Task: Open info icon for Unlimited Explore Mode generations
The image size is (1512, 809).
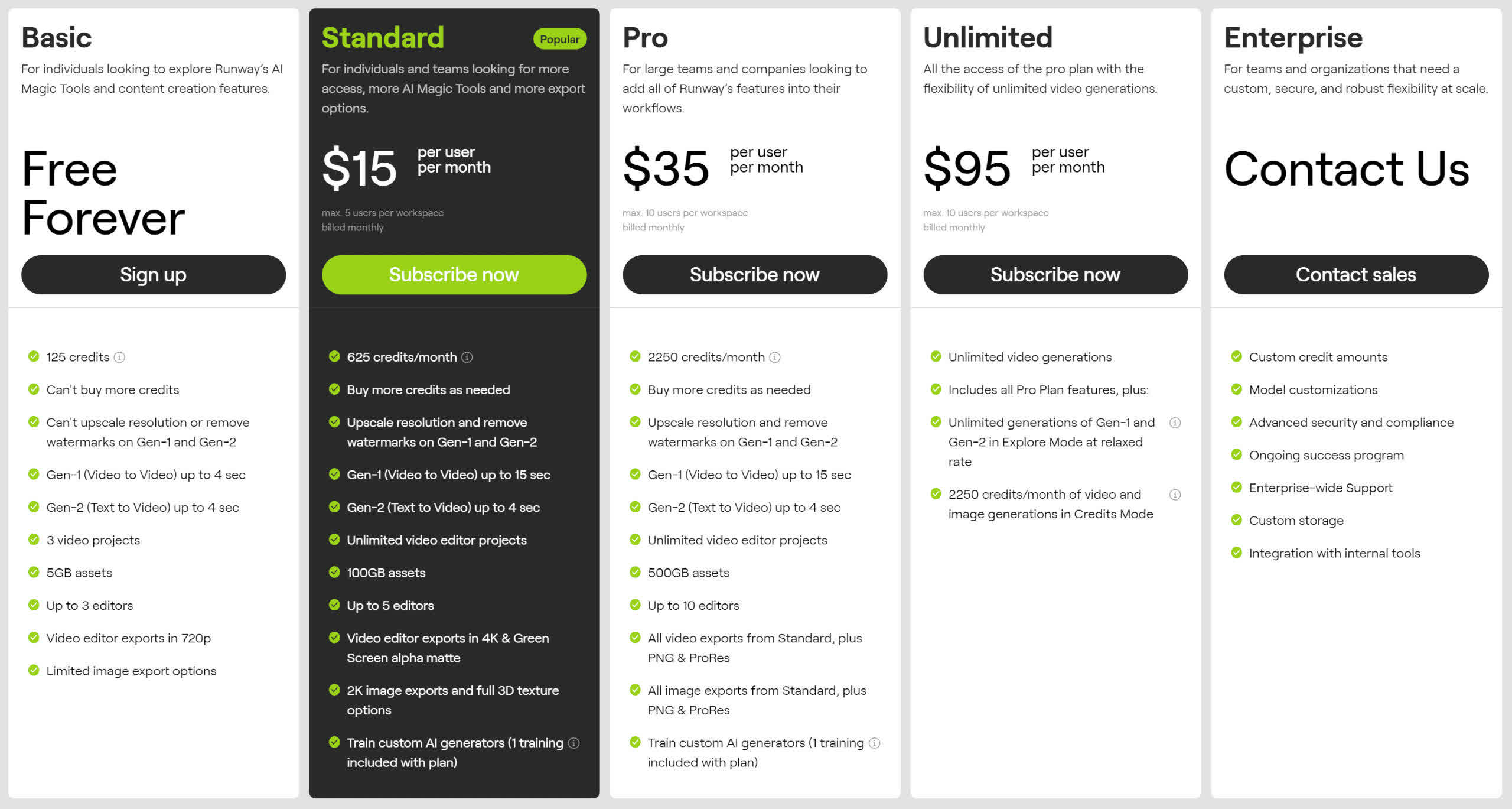Action: [1175, 423]
